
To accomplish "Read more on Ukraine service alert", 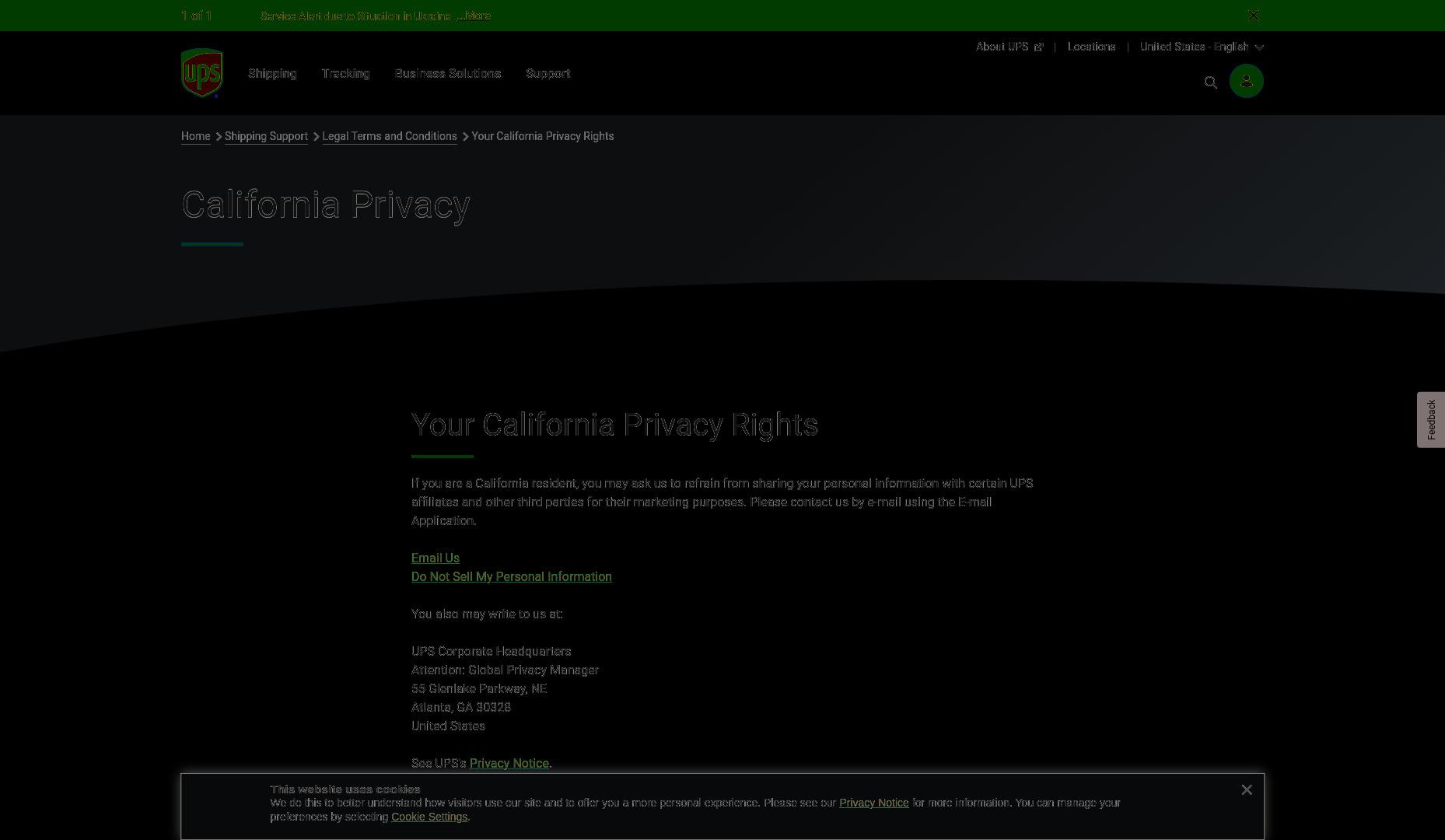I will (x=474, y=16).
